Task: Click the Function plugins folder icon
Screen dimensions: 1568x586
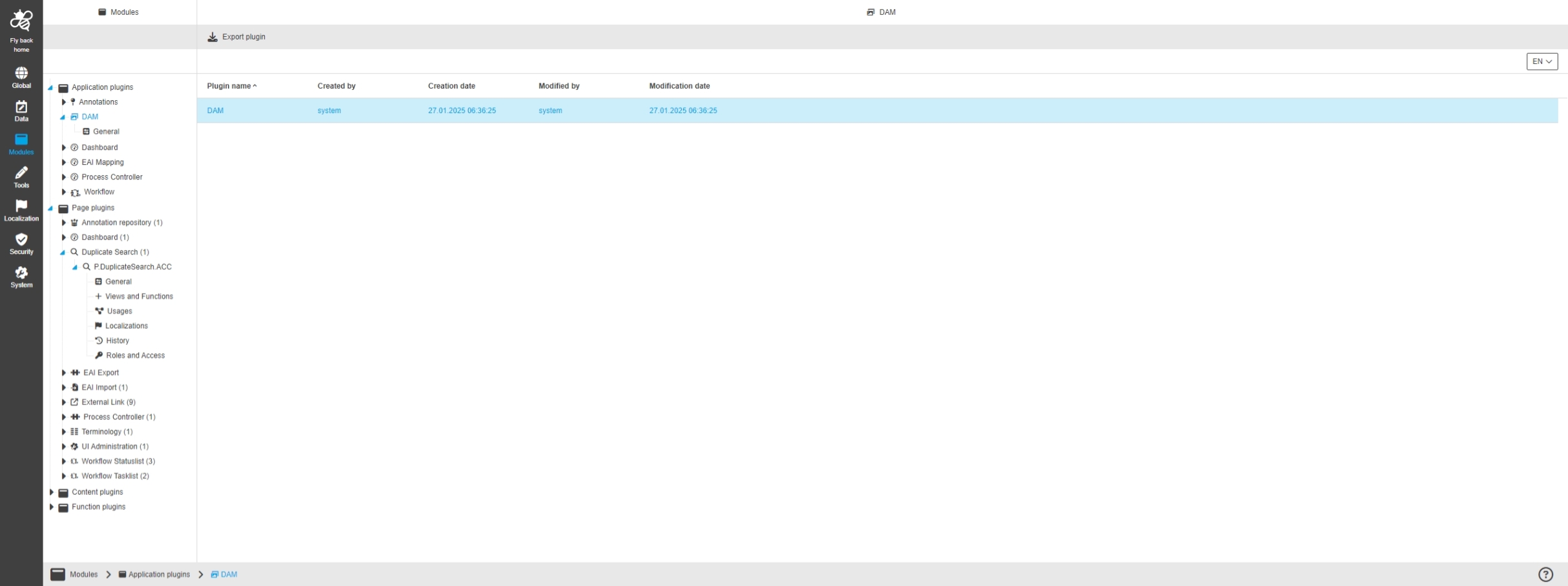Action: [63, 507]
